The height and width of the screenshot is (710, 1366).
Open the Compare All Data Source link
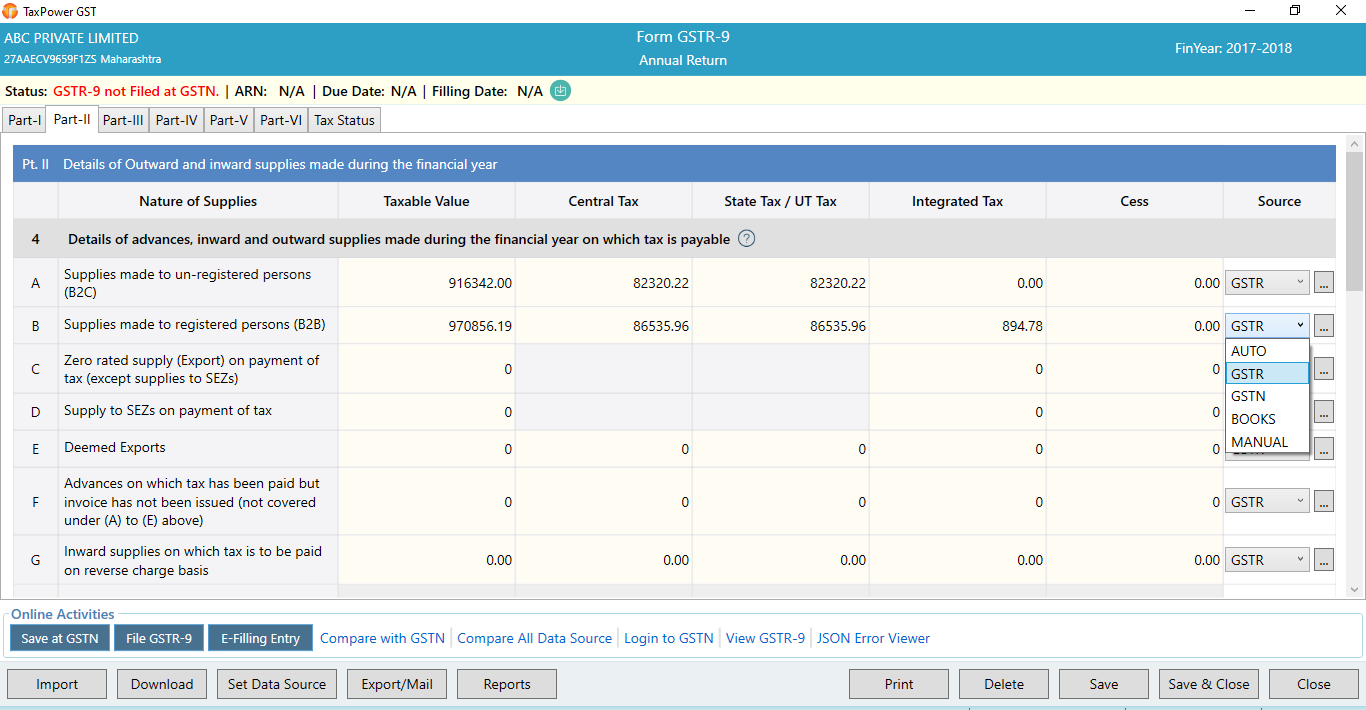pos(534,638)
